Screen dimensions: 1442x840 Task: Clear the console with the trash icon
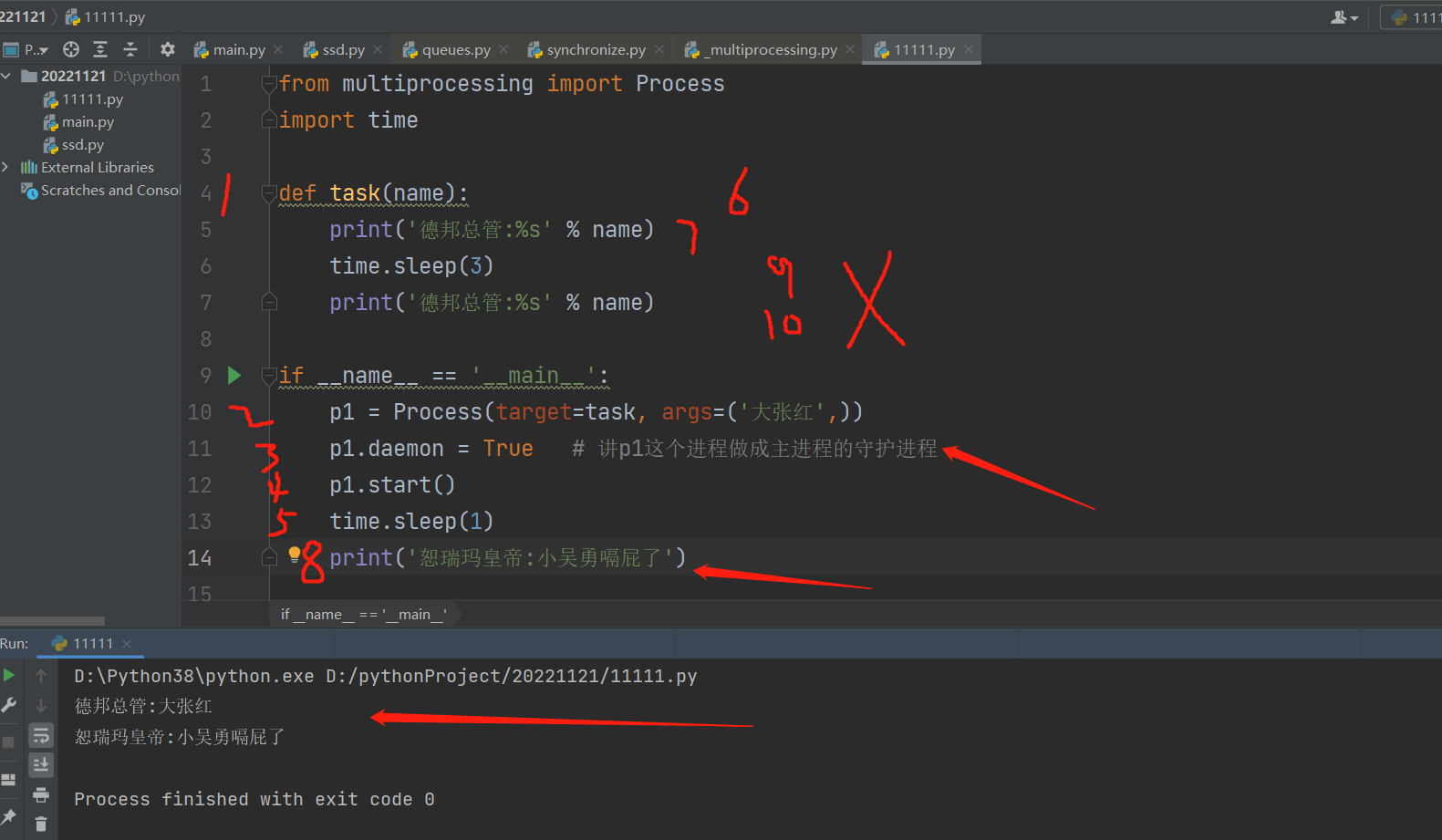(41, 824)
